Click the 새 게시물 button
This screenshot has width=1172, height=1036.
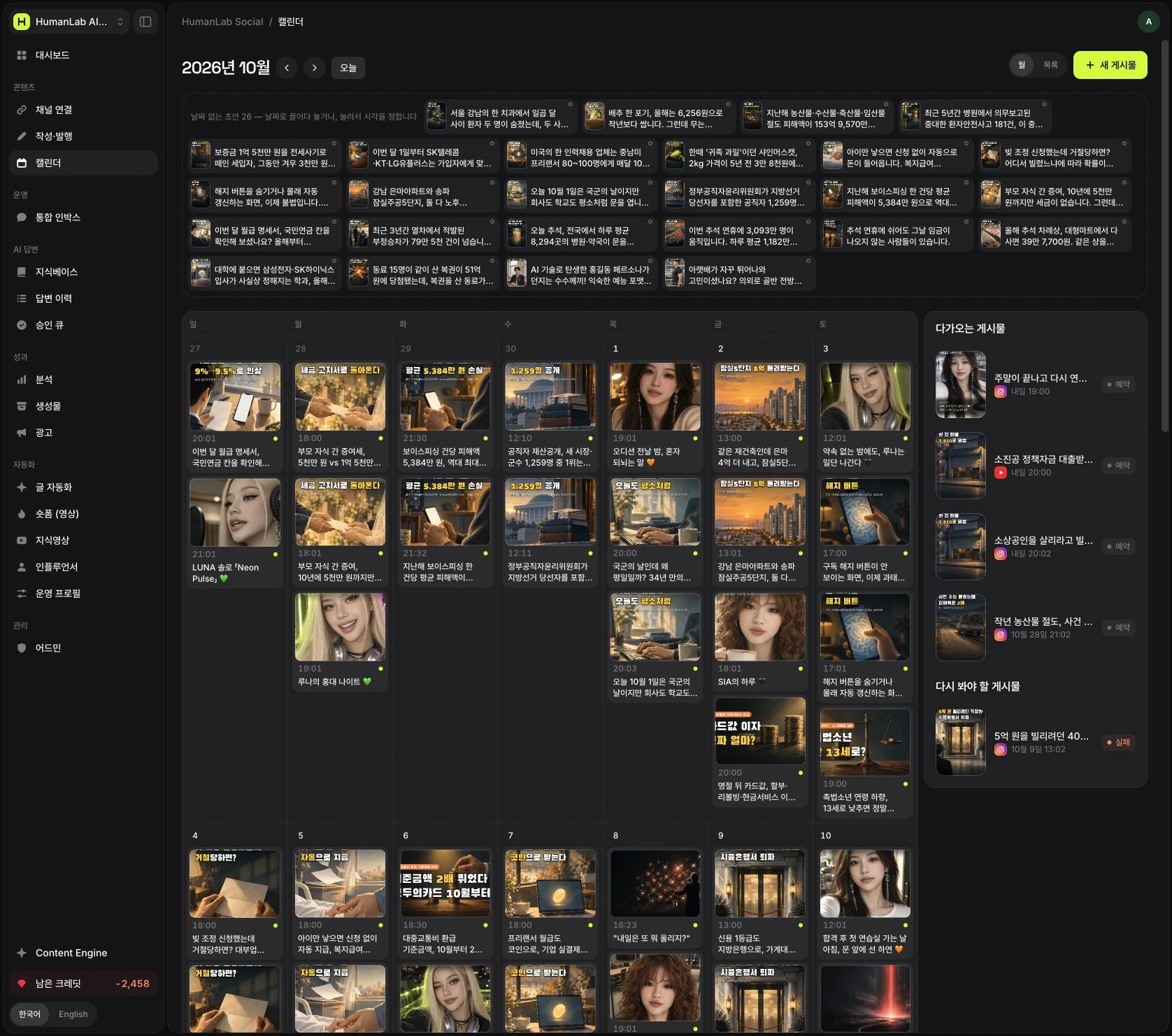(1110, 65)
